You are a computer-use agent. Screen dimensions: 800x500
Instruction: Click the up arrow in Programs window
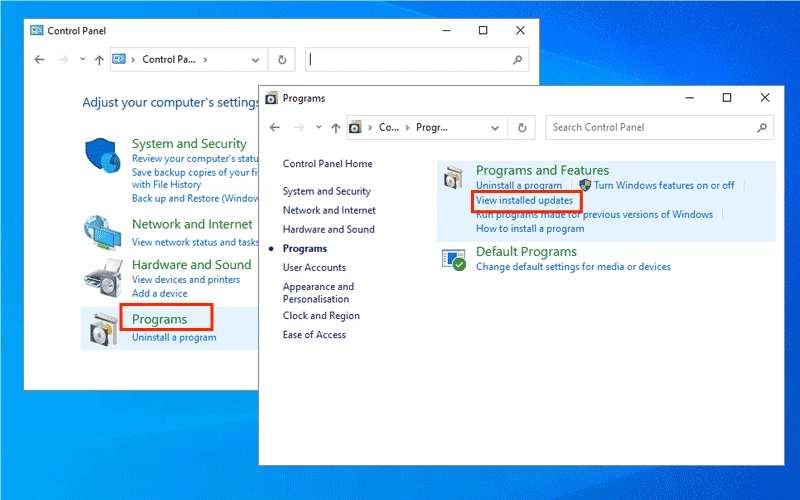pos(335,128)
